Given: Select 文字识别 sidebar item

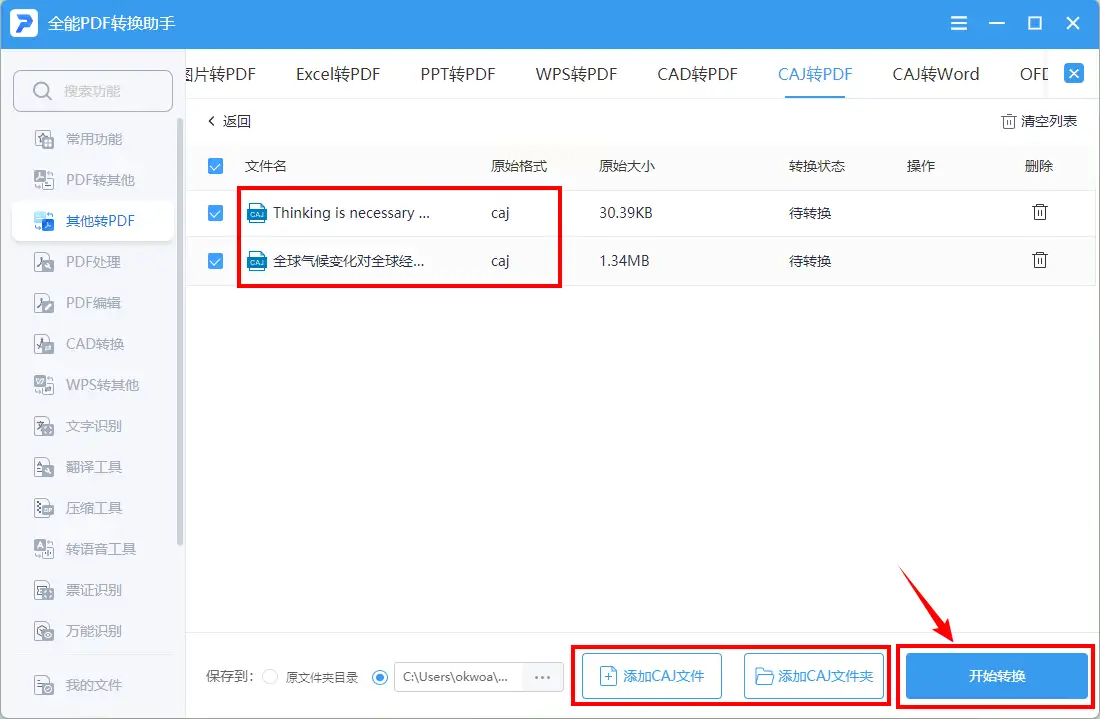Looking at the screenshot, I should point(93,426).
